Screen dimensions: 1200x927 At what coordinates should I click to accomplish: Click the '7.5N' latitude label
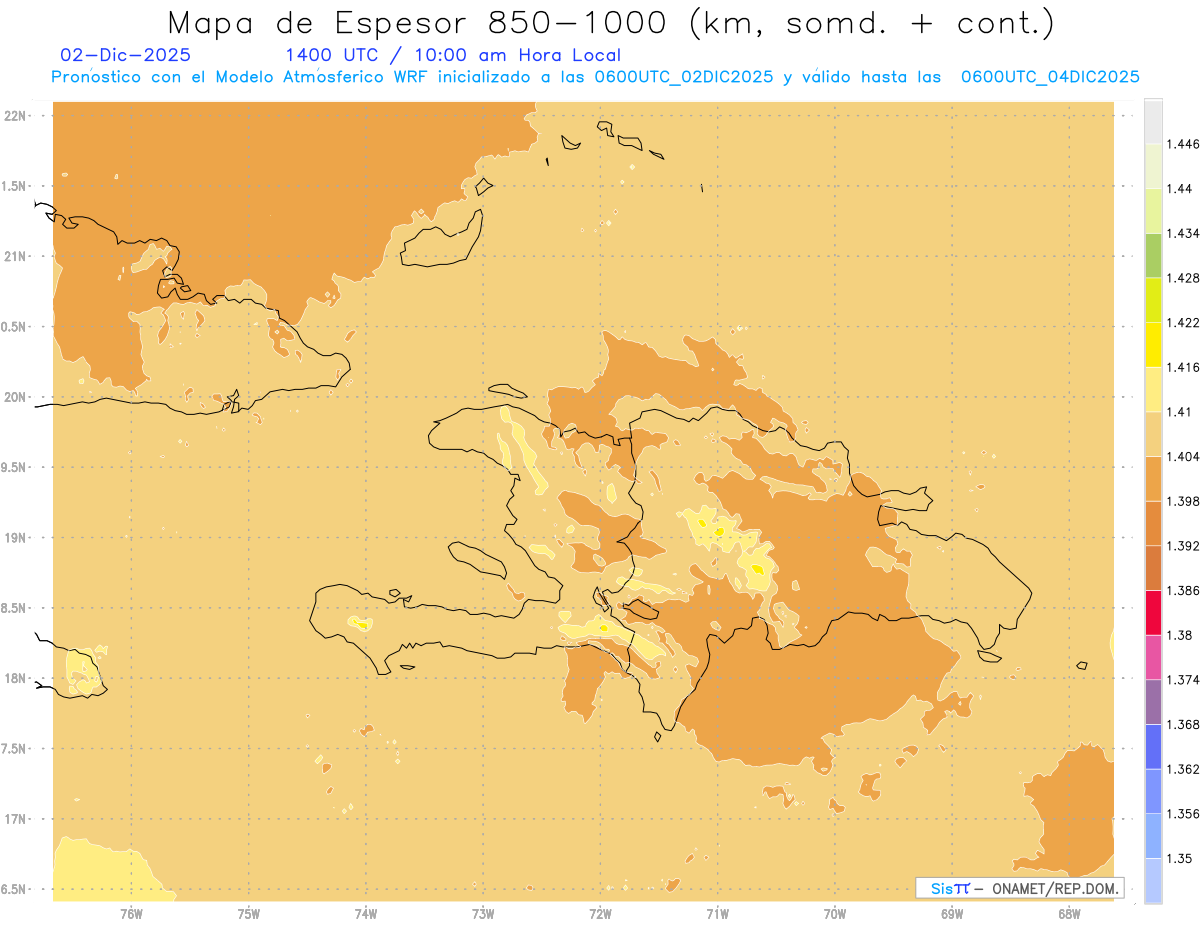pos(15,749)
